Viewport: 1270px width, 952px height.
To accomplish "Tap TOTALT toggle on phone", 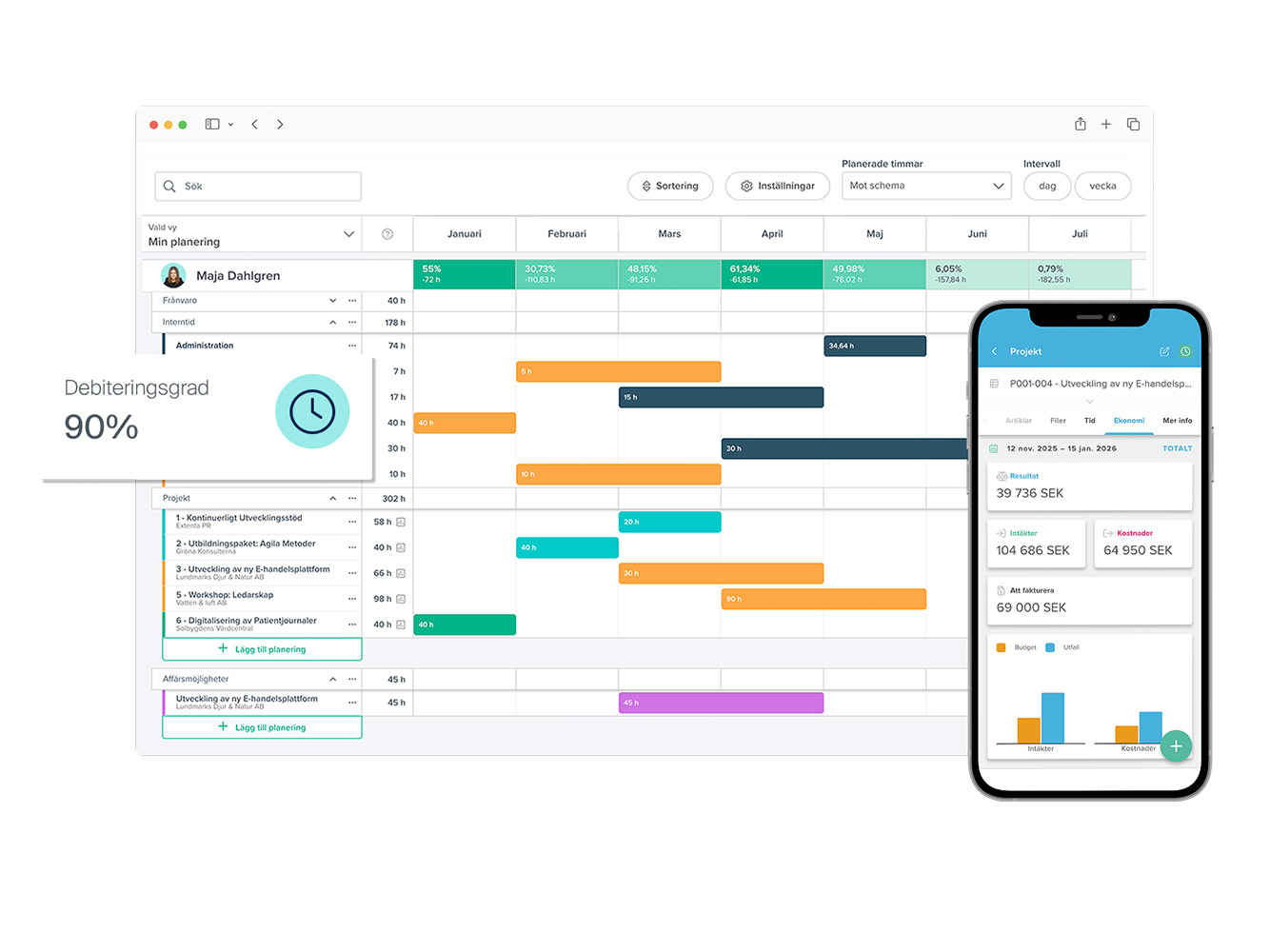I will click(1177, 448).
